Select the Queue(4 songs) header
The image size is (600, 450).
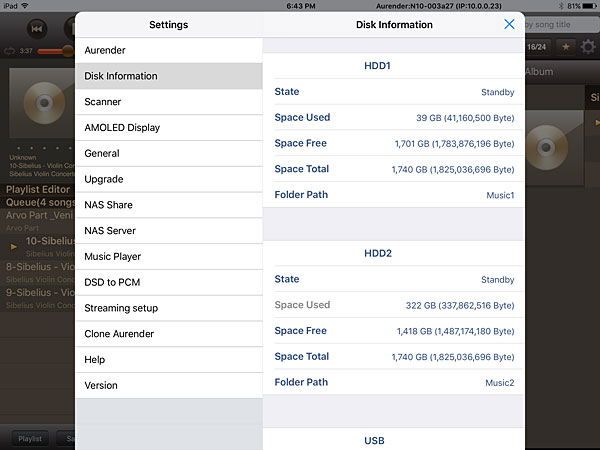coord(38,202)
